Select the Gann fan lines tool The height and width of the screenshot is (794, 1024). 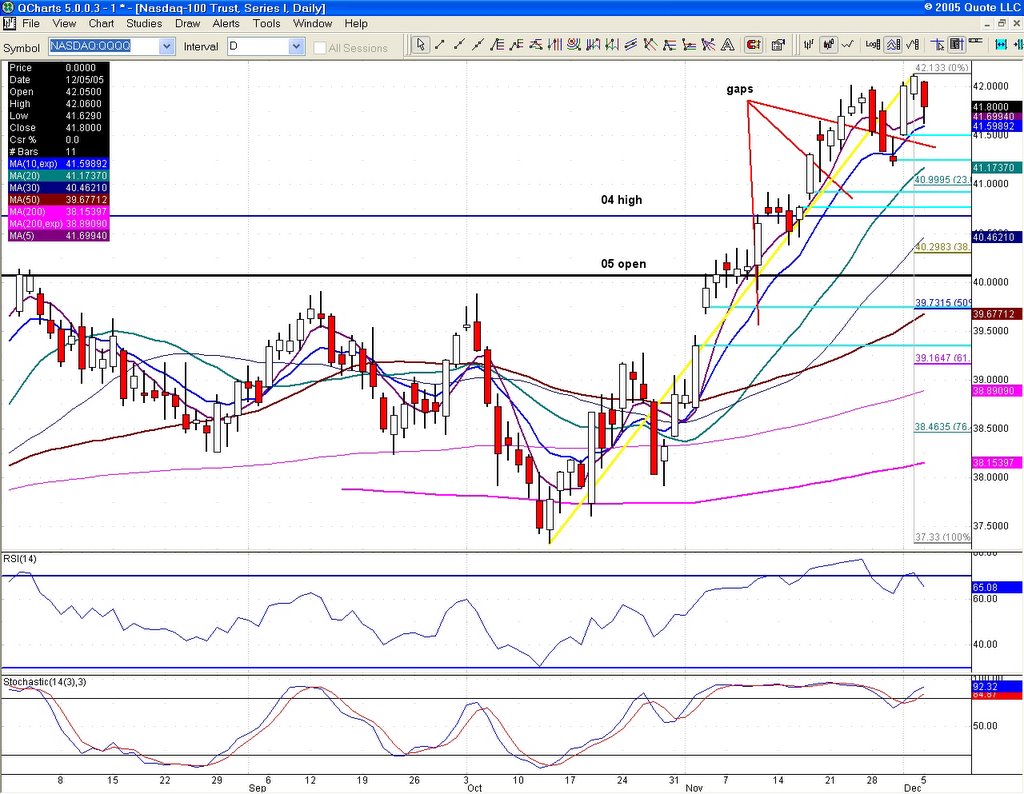pyautogui.click(x=708, y=44)
